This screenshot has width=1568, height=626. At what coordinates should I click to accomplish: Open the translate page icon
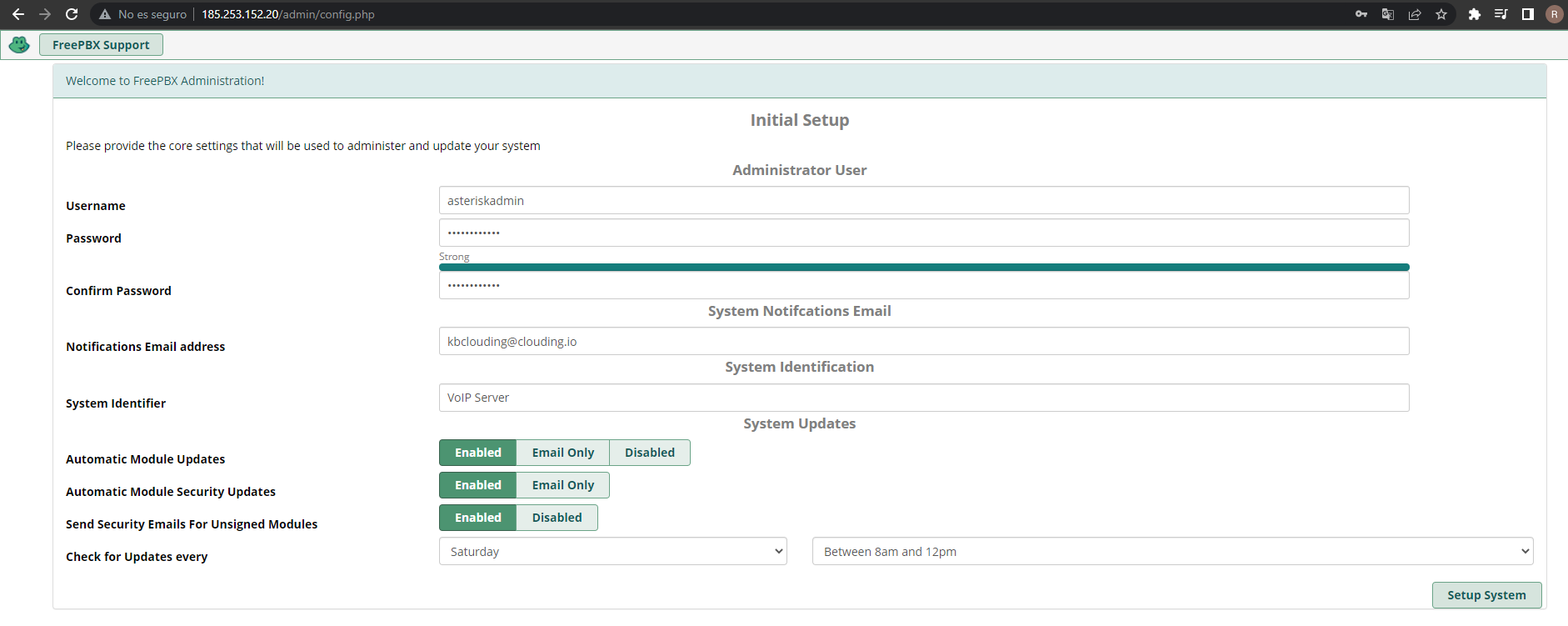[x=1388, y=14]
